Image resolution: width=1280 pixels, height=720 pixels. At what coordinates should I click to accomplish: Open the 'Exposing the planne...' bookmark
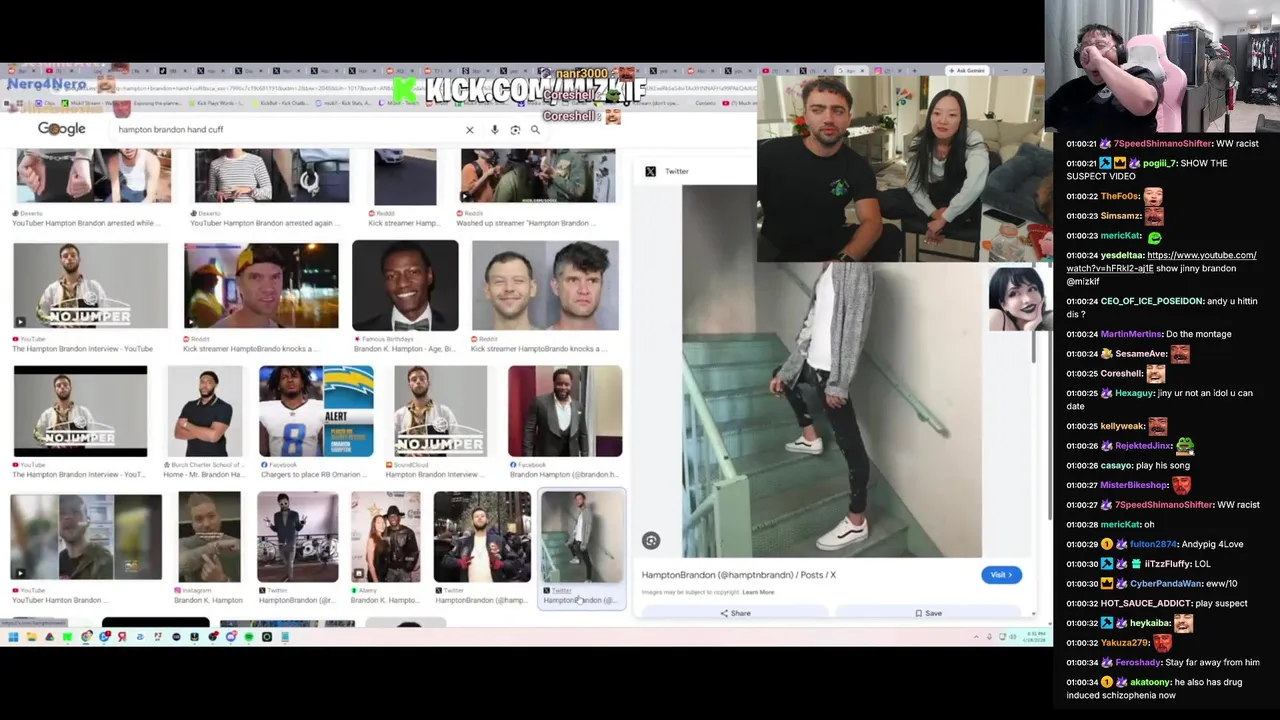click(158, 103)
